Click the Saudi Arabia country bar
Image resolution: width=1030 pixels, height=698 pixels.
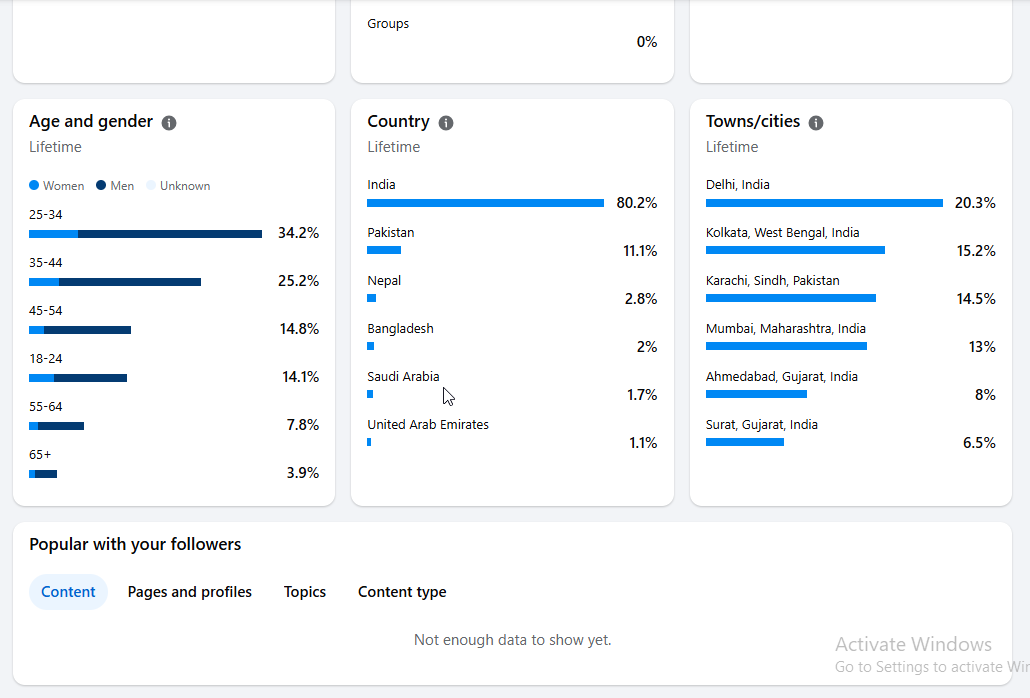click(x=370, y=394)
